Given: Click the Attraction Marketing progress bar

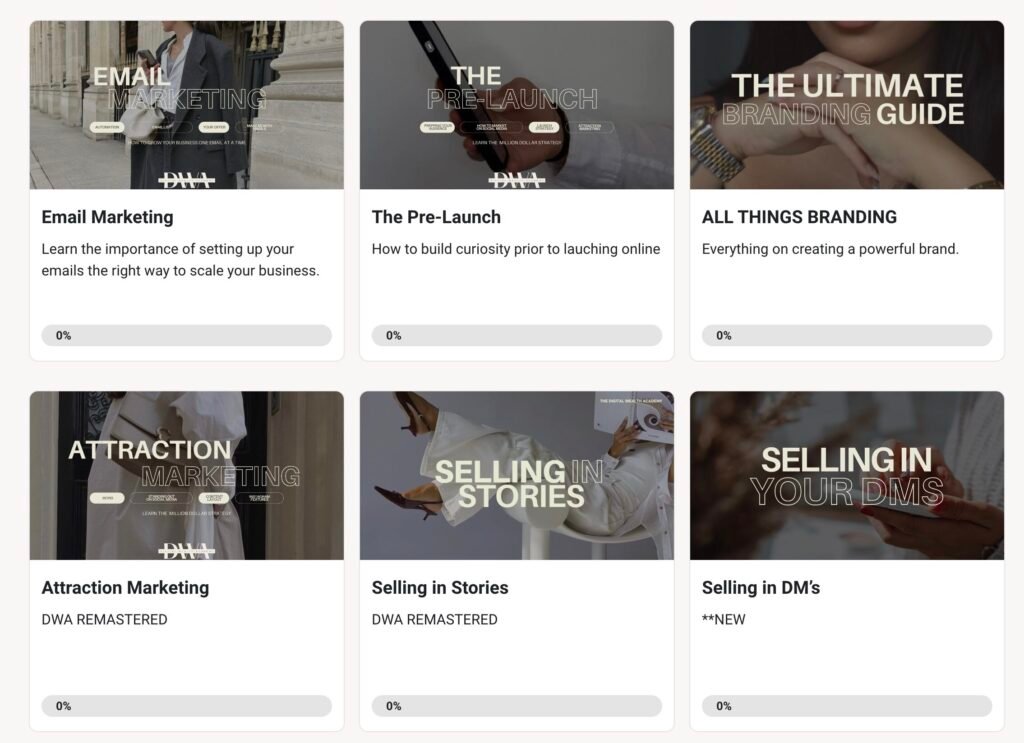Looking at the screenshot, I should (x=187, y=706).
